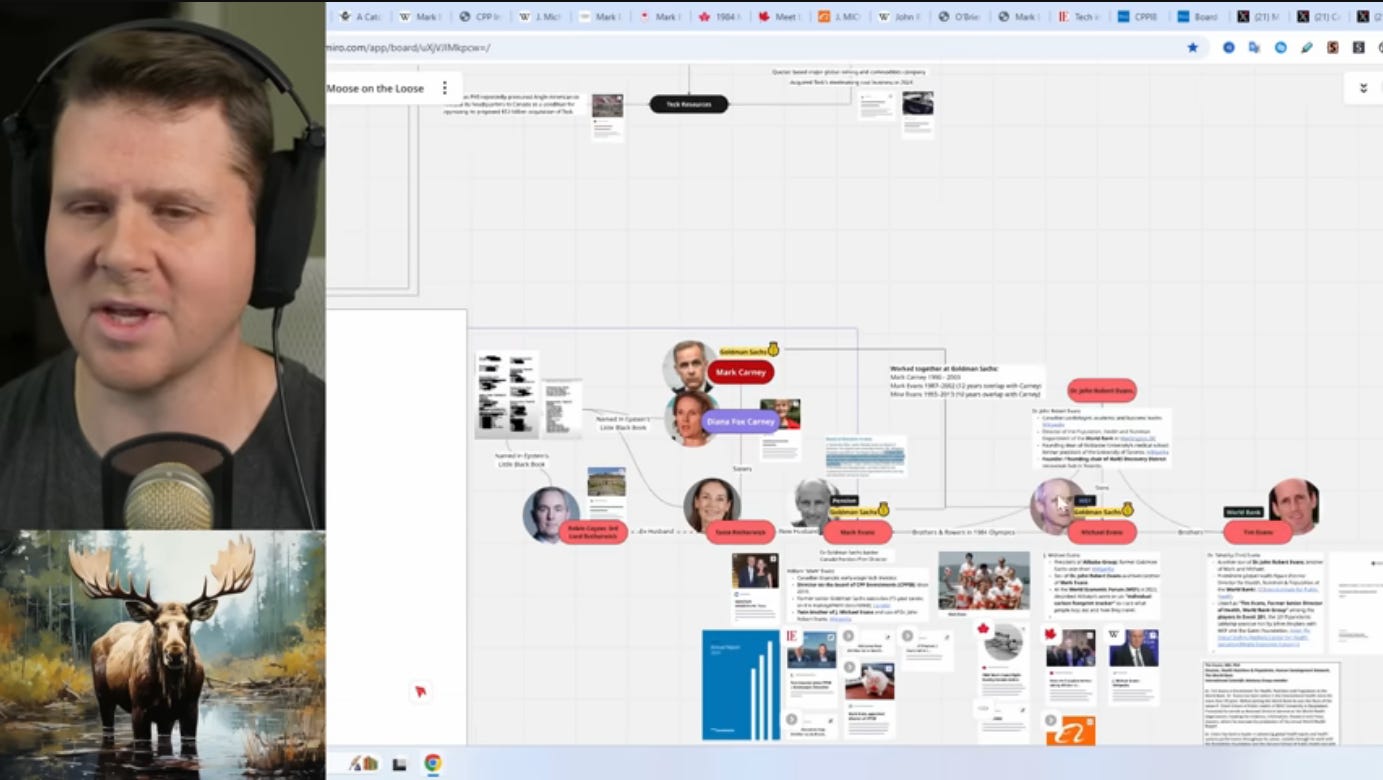This screenshot has height=780, width=1383.
Task: Open the 'Tech' IE browser tab
Action: 1079,17
